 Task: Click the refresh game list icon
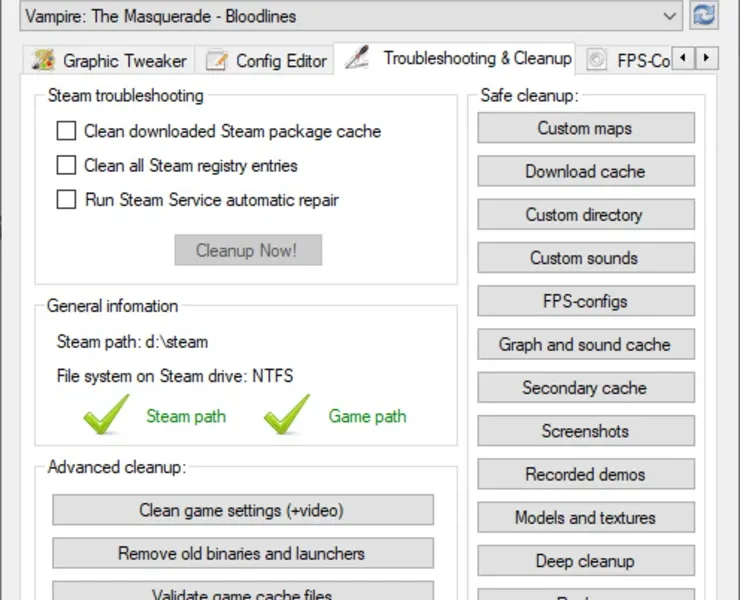(704, 16)
